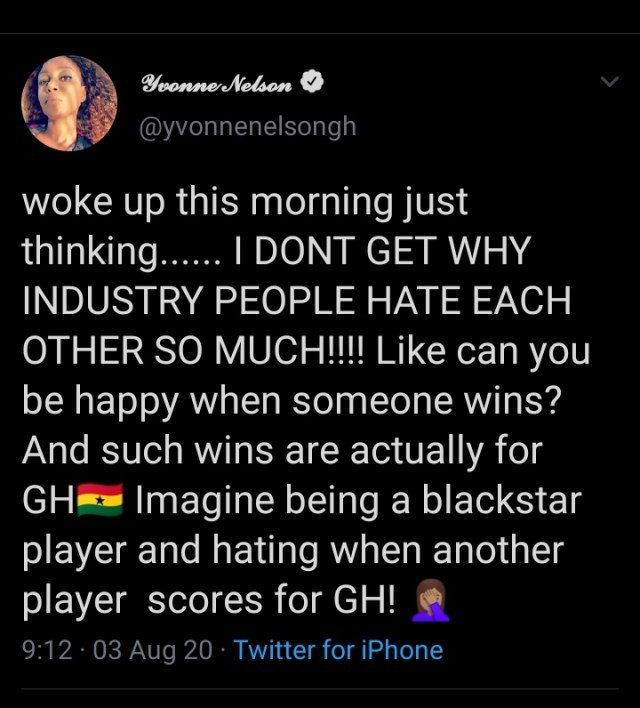640x708 pixels.
Task: Click the "And such wins are actually for" line
Action: point(282,451)
